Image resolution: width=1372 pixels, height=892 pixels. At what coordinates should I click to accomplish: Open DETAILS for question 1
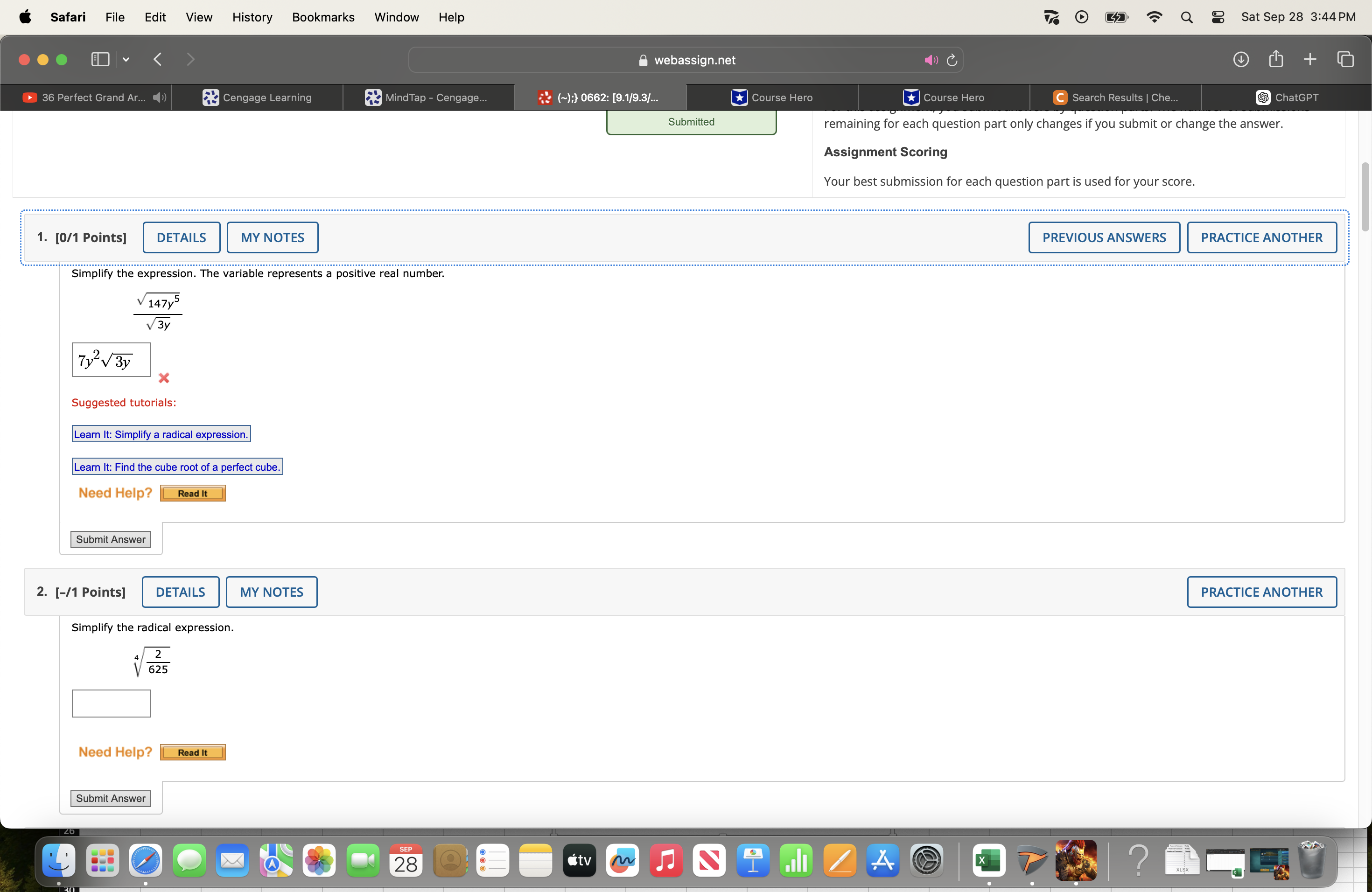[x=182, y=237]
